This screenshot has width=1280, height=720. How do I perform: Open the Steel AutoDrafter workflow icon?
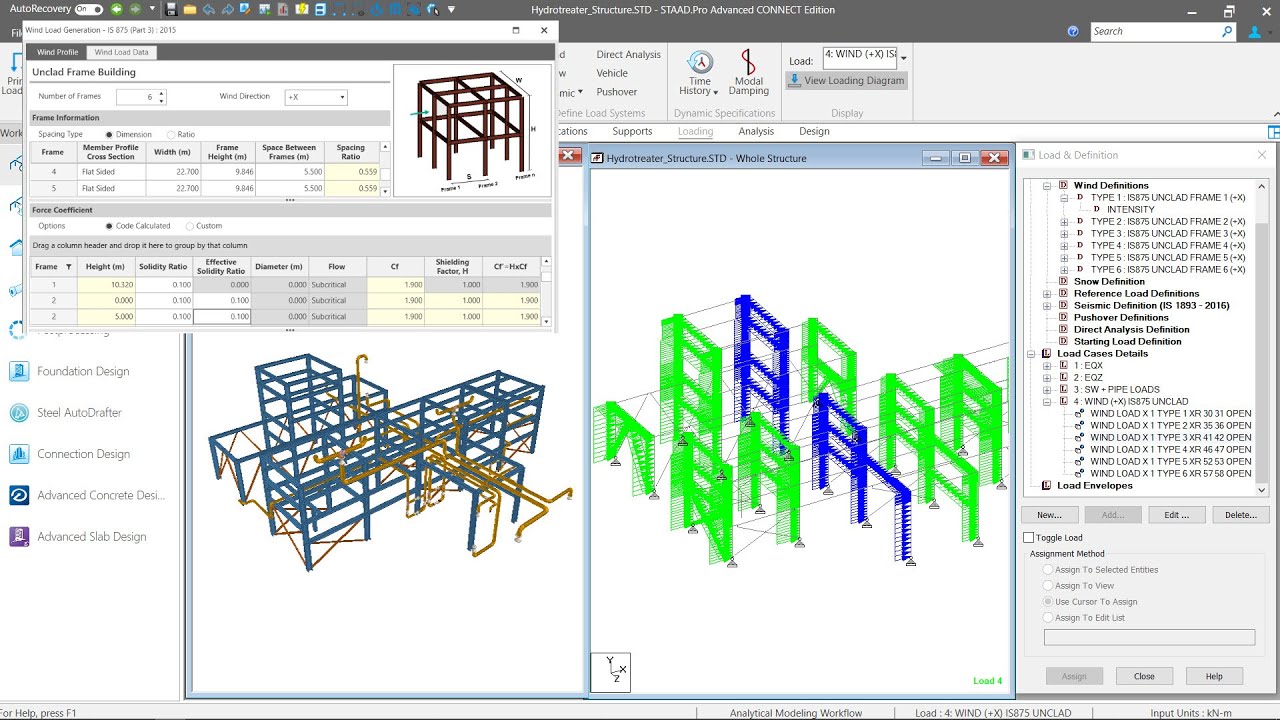pos(19,412)
